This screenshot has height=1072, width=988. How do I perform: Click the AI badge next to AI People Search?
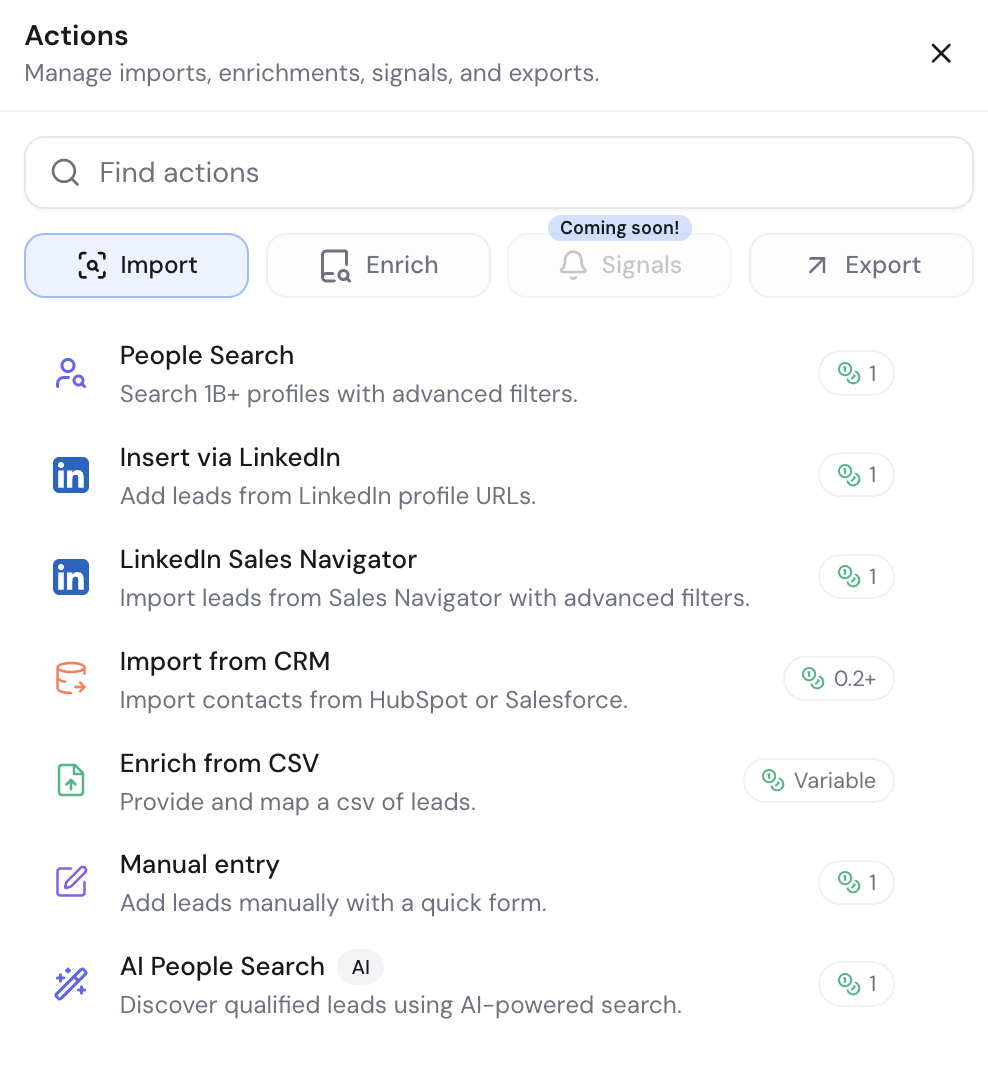(x=360, y=967)
